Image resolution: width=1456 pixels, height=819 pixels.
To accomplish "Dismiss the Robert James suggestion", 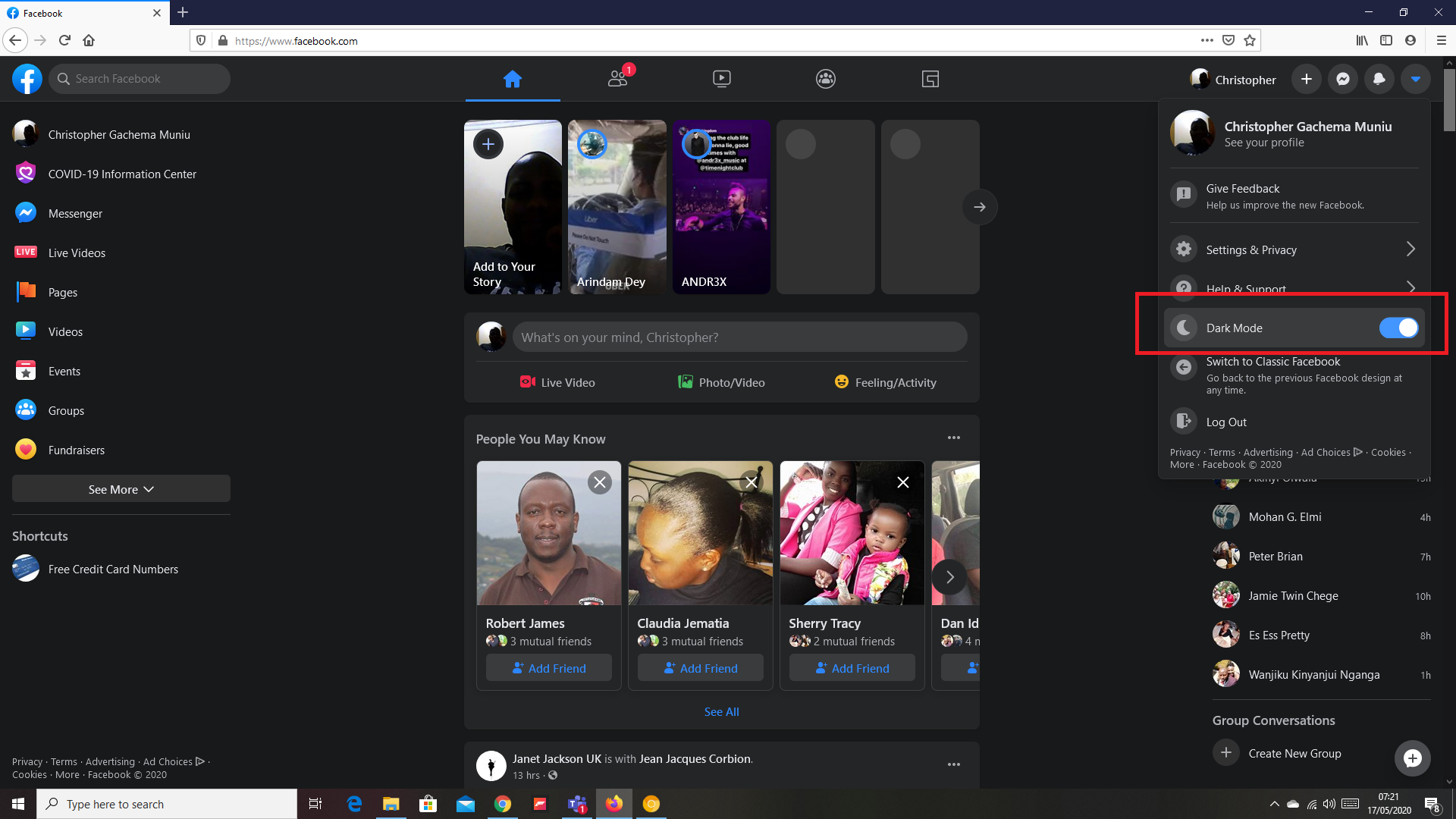I will pos(600,482).
